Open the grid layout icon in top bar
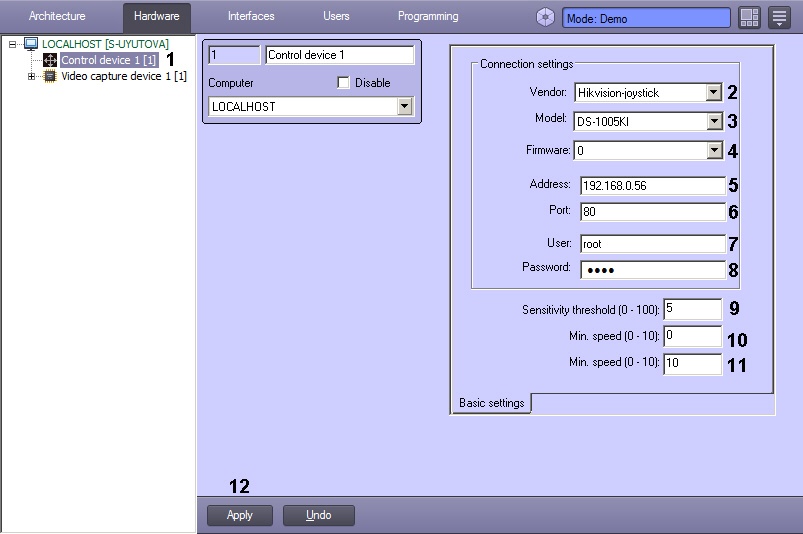The height and width of the screenshot is (534, 803). coord(750,17)
